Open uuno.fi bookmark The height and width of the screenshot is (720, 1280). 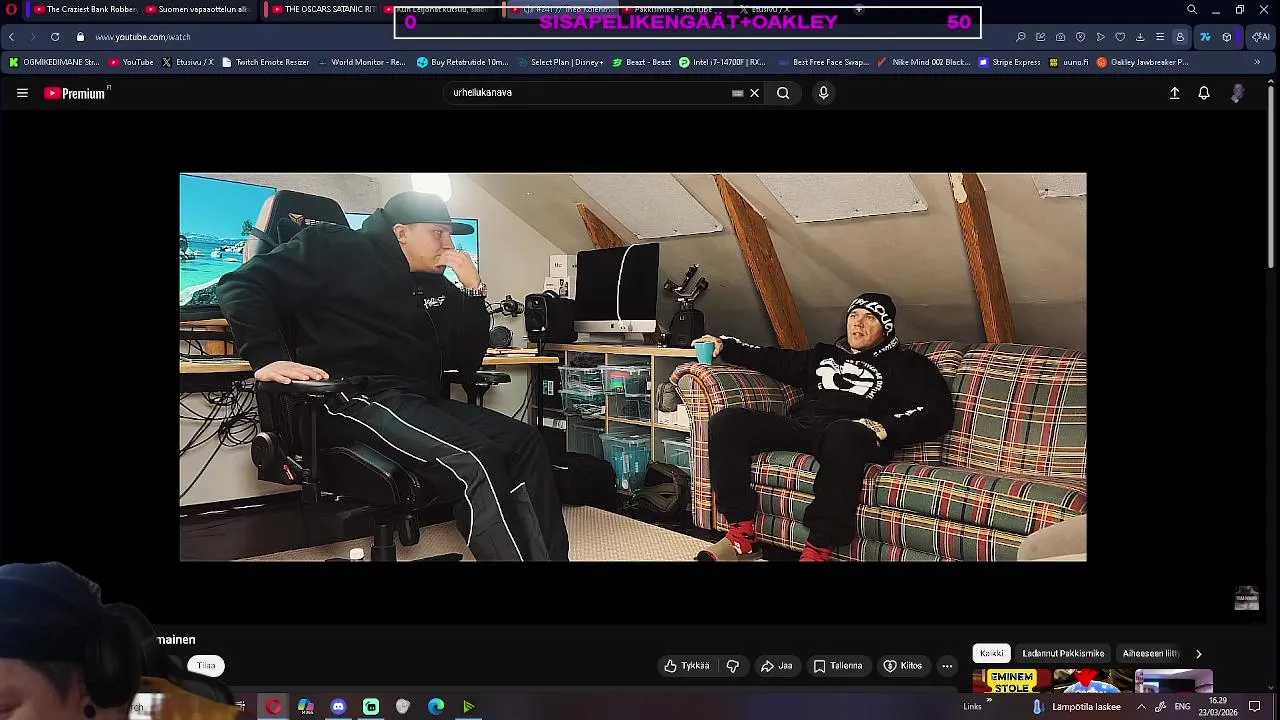point(1068,62)
